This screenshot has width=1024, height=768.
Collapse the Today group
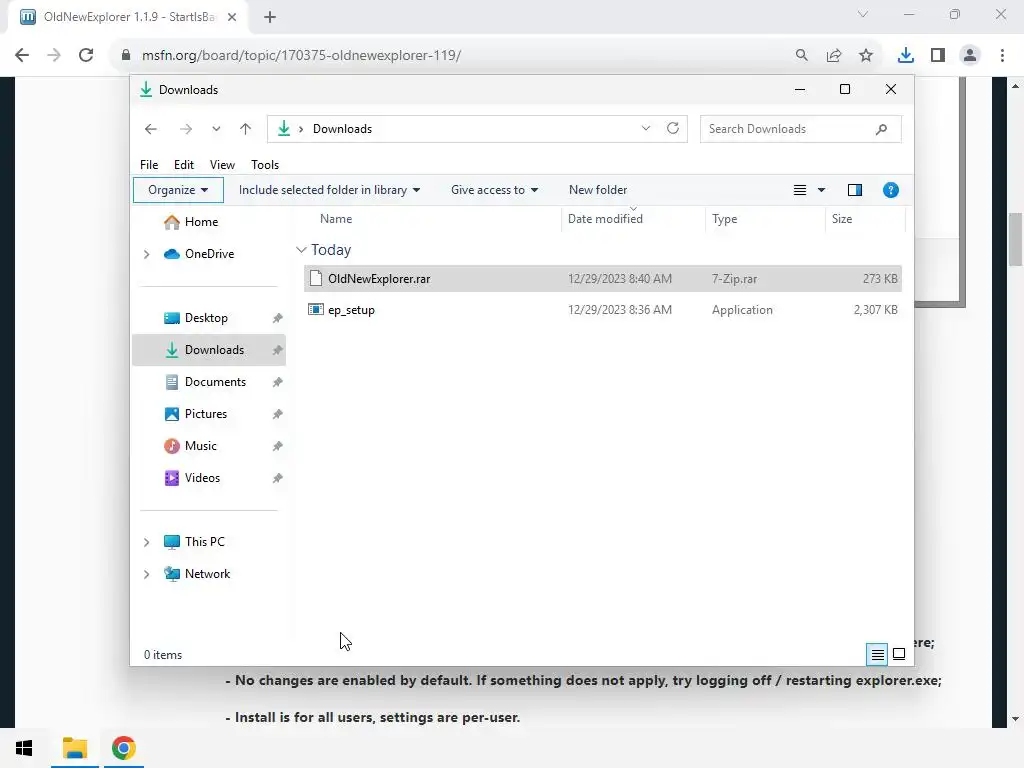pos(301,250)
